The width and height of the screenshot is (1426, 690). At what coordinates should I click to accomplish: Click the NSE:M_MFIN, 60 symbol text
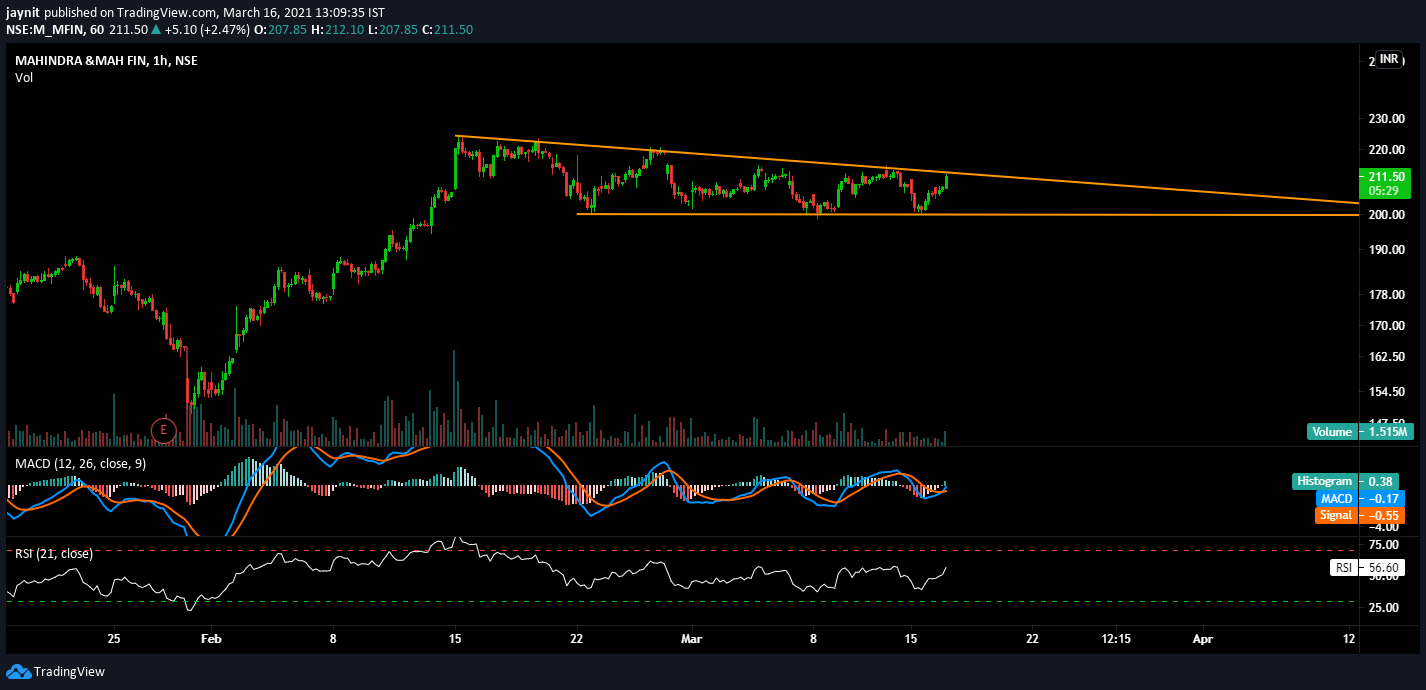click(54, 30)
